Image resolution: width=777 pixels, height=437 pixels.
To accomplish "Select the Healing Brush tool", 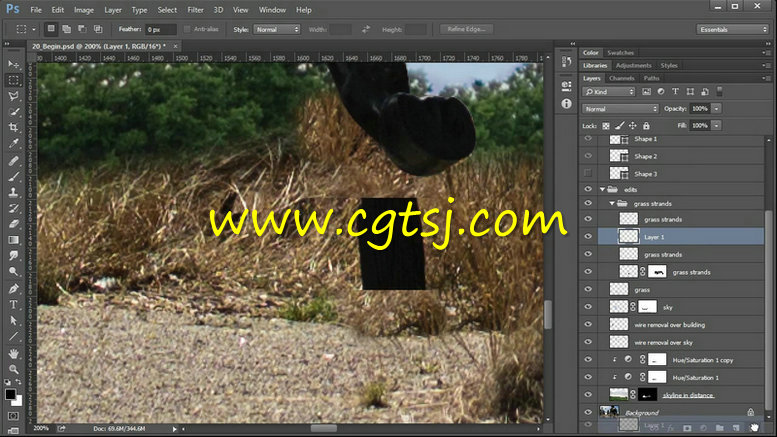I will 13,161.
